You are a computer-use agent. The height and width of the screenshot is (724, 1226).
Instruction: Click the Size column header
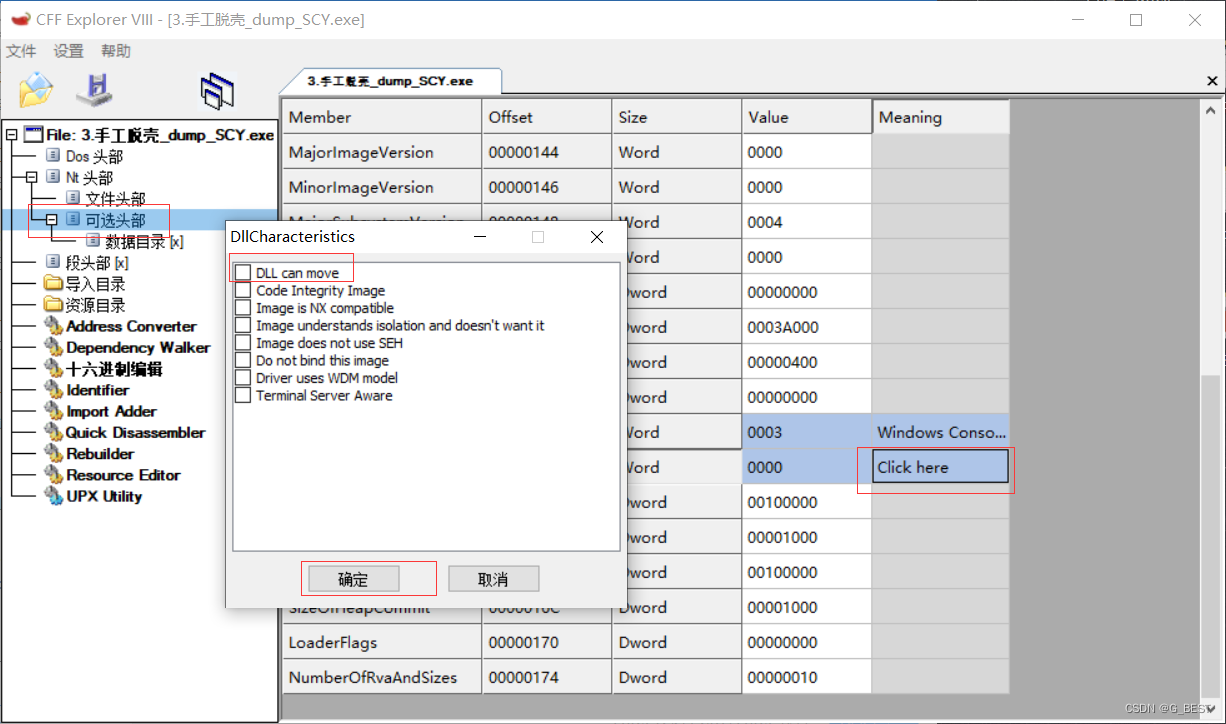pos(676,117)
